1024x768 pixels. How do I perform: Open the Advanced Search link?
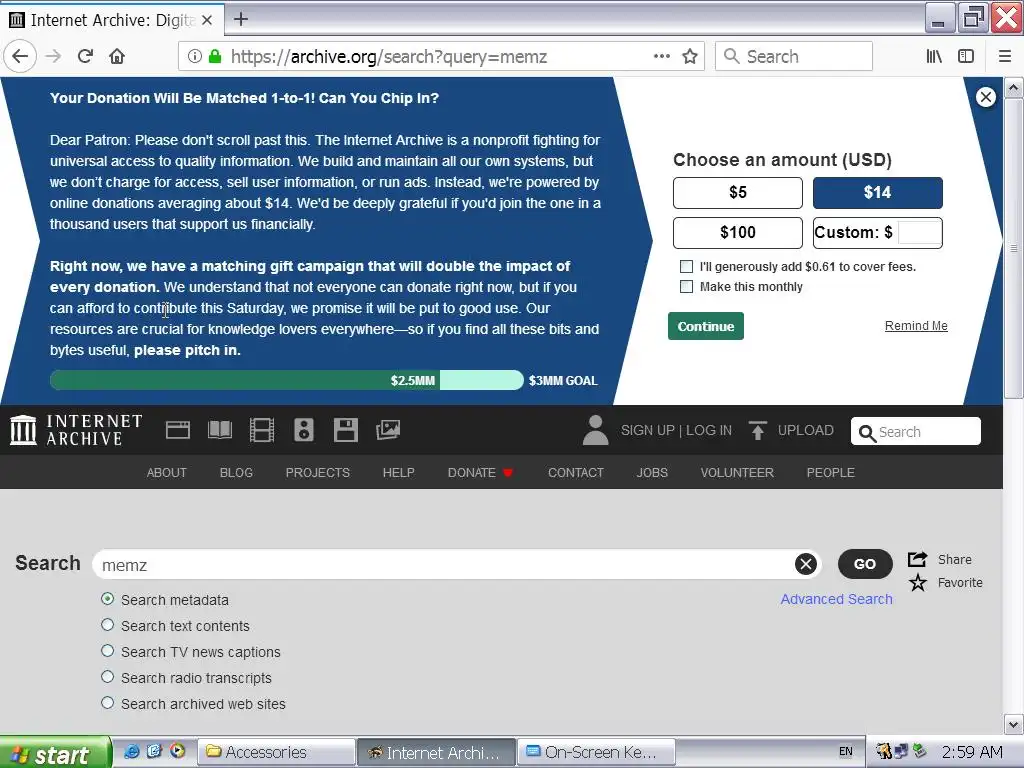(837, 599)
